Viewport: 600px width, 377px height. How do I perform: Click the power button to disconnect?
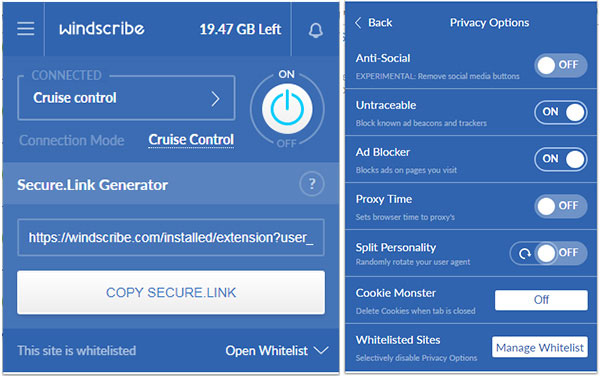click(x=287, y=109)
